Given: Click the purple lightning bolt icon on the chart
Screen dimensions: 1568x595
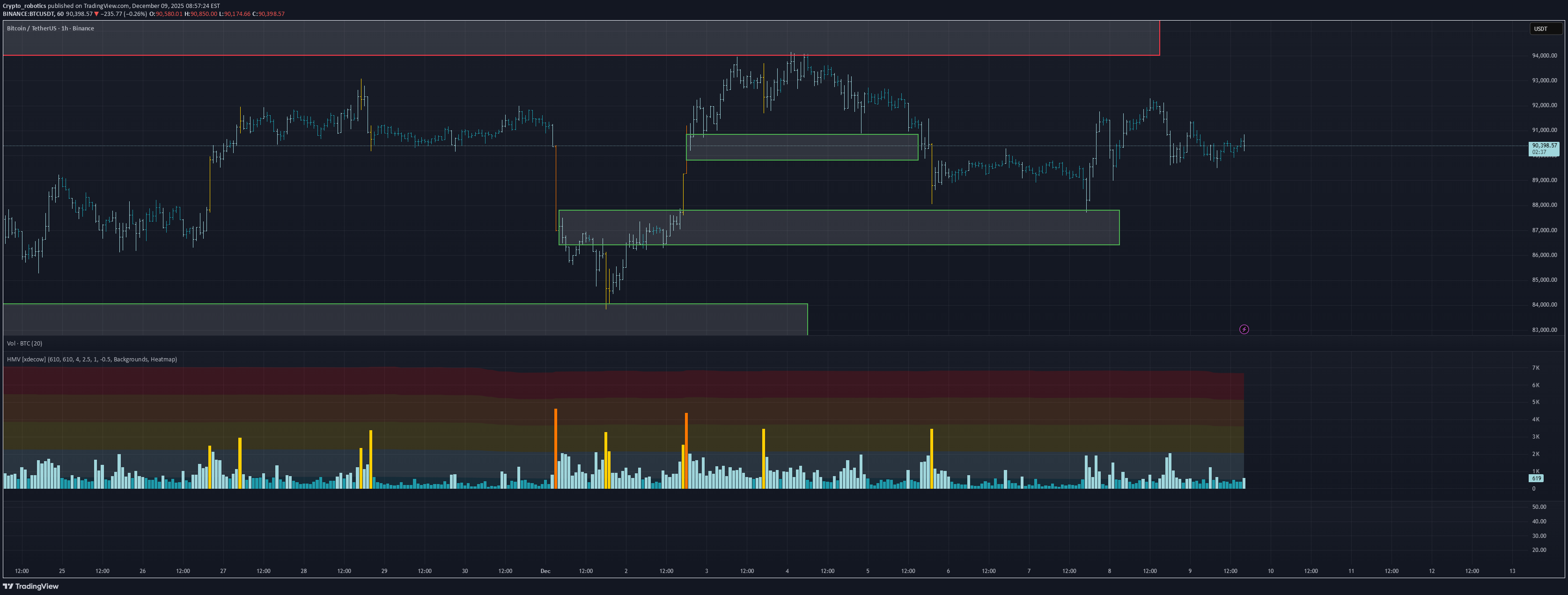Looking at the screenshot, I should (1244, 329).
